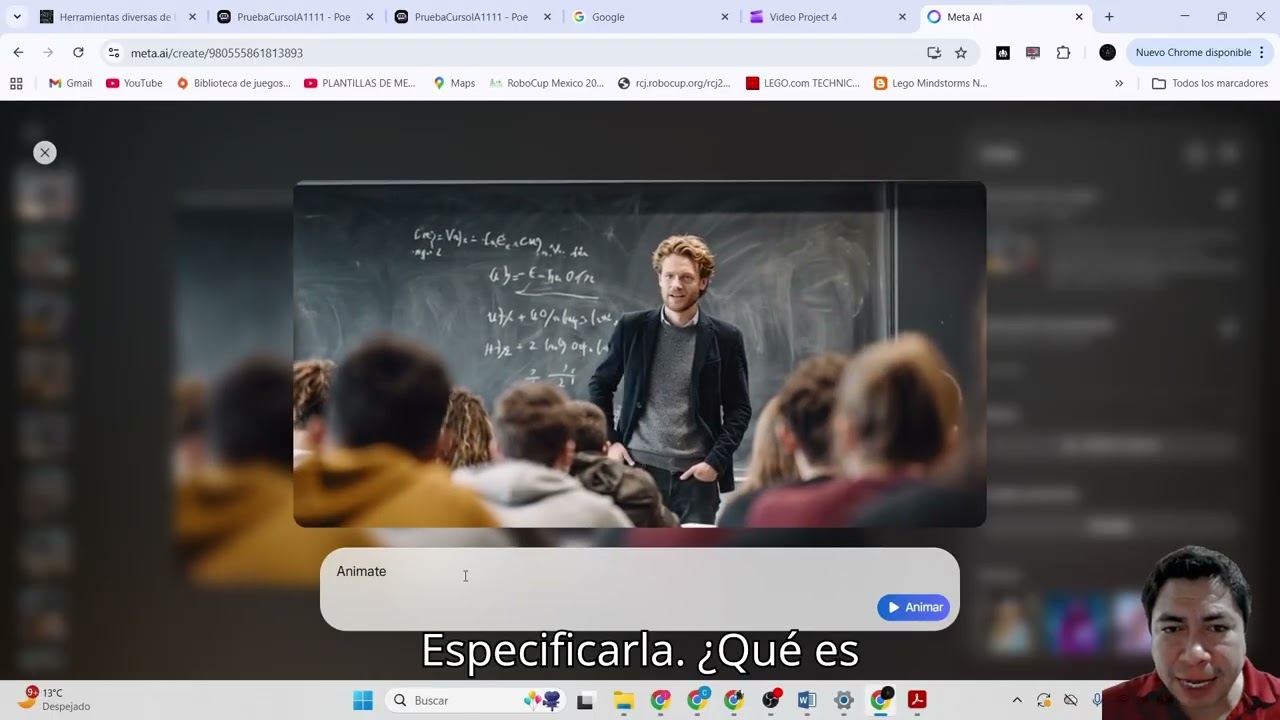Install app icon in address bar
Screen dimensions: 1280x720
pos(934,52)
